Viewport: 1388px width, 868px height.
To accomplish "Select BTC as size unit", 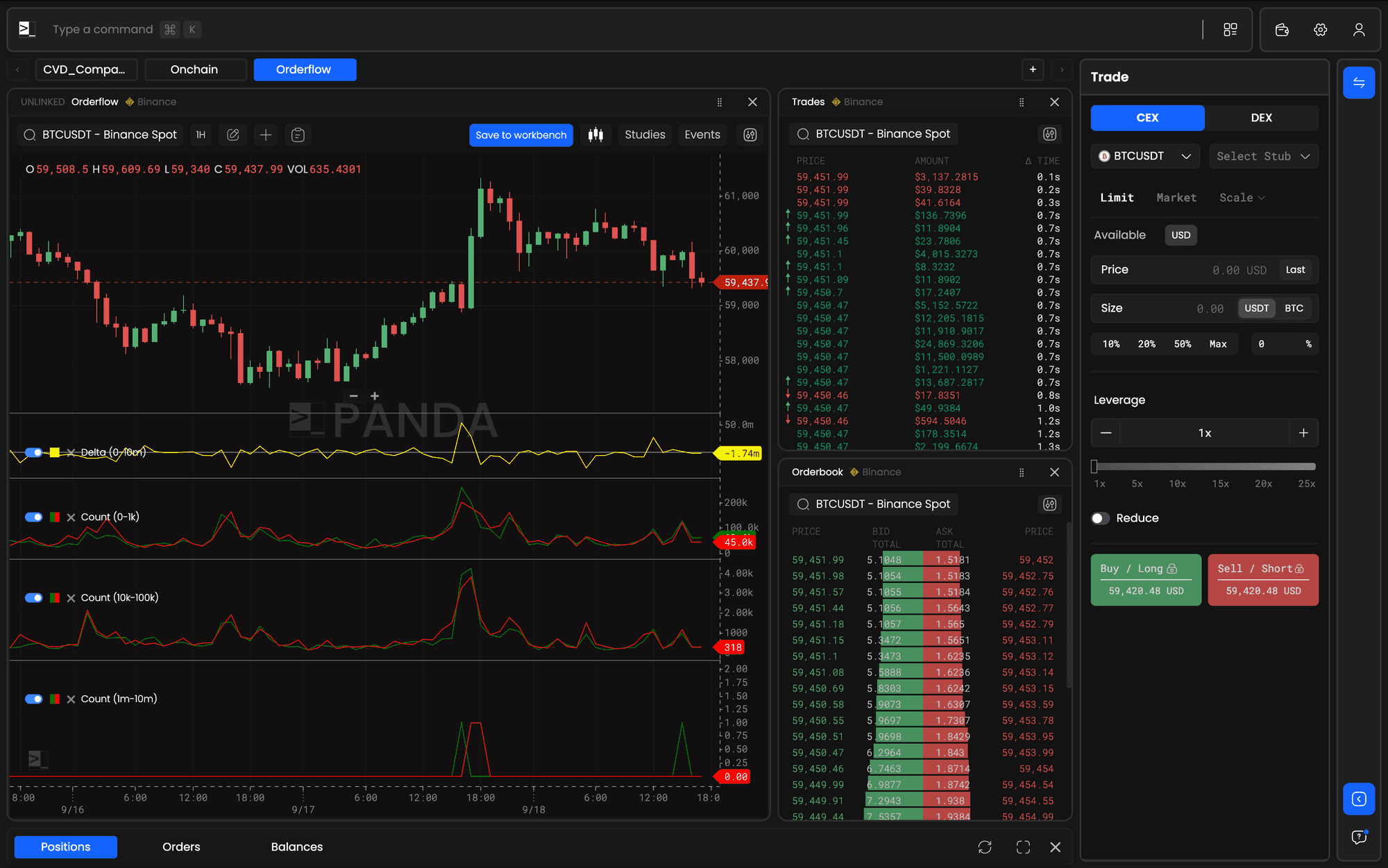I will point(1294,308).
